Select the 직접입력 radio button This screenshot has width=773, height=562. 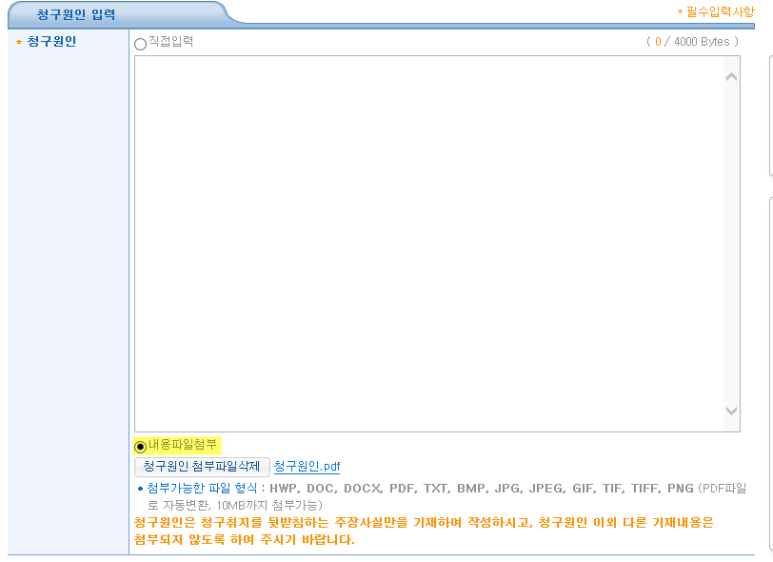(140, 44)
